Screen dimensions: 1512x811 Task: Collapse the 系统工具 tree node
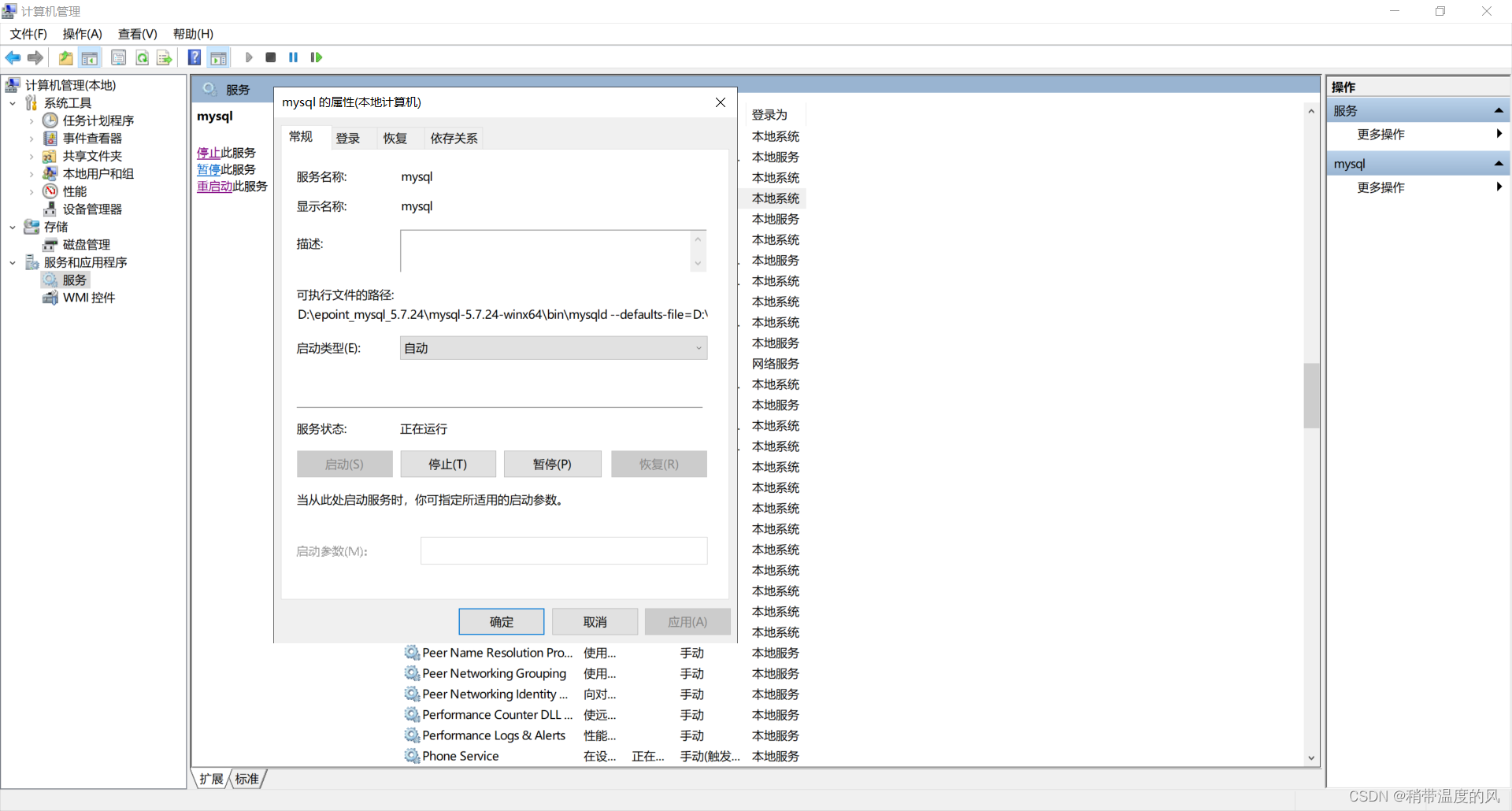coord(13,103)
